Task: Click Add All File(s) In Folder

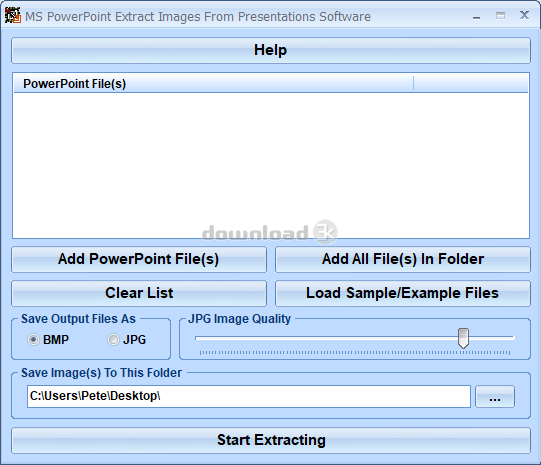Action: [403, 259]
